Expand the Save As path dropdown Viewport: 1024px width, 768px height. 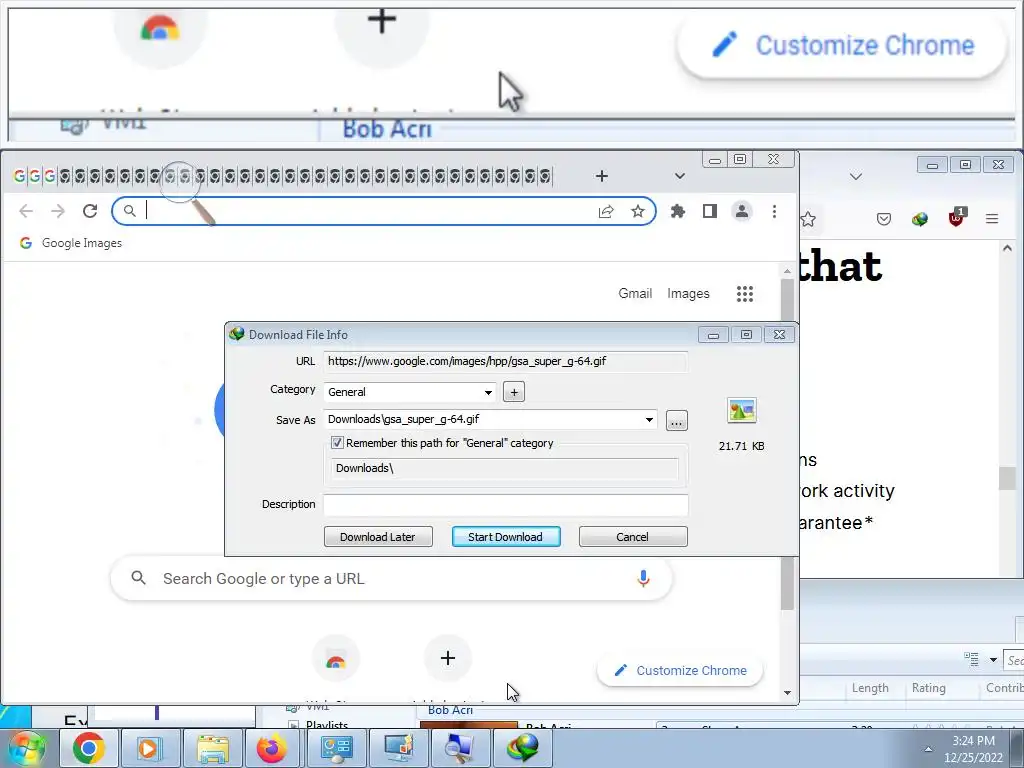[x=649, y=419]
